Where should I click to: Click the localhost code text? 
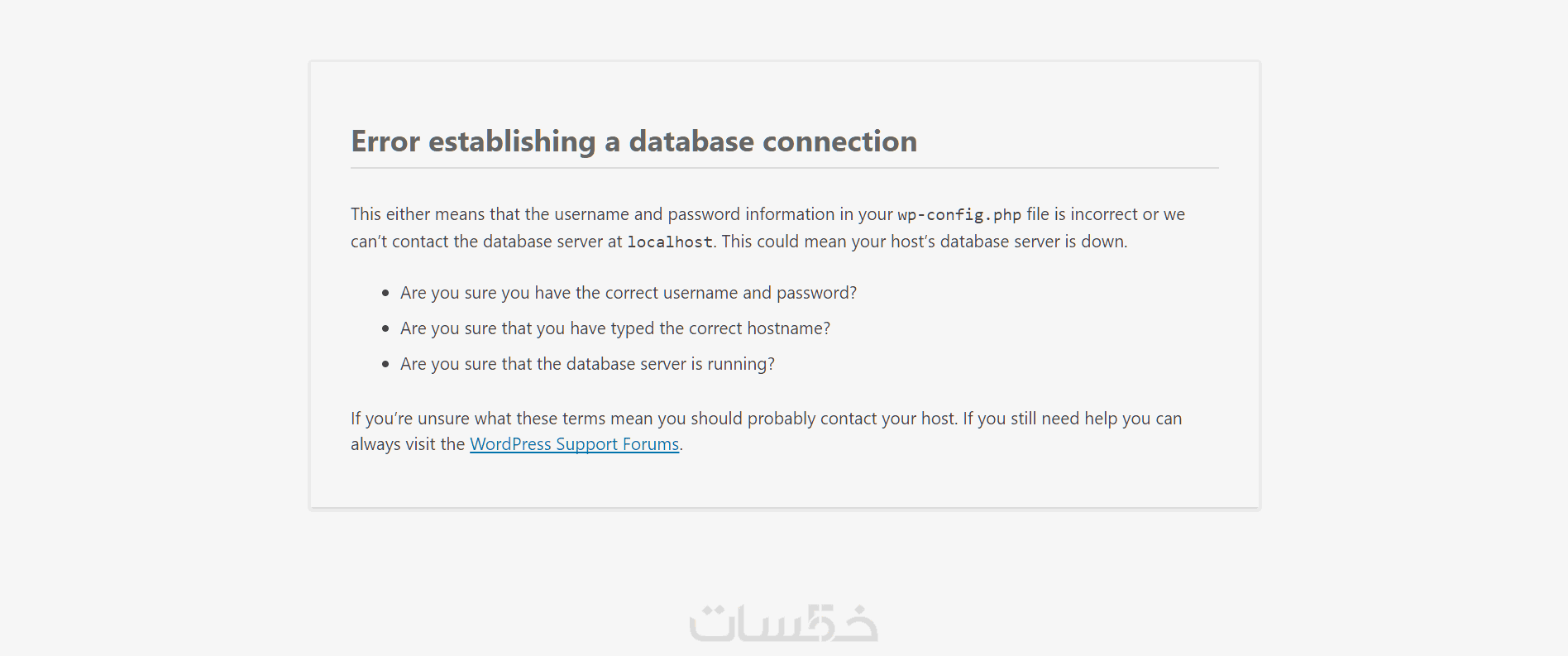point(669,242)
